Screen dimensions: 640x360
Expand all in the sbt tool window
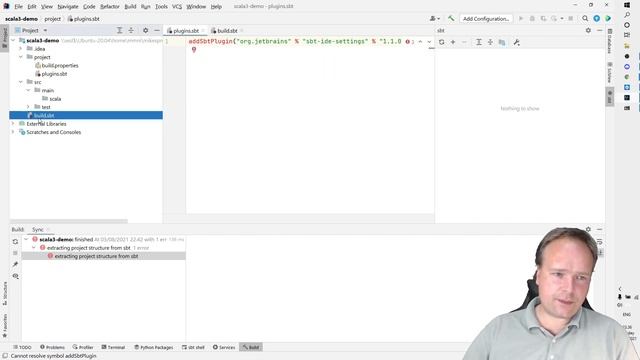[479, 42]
